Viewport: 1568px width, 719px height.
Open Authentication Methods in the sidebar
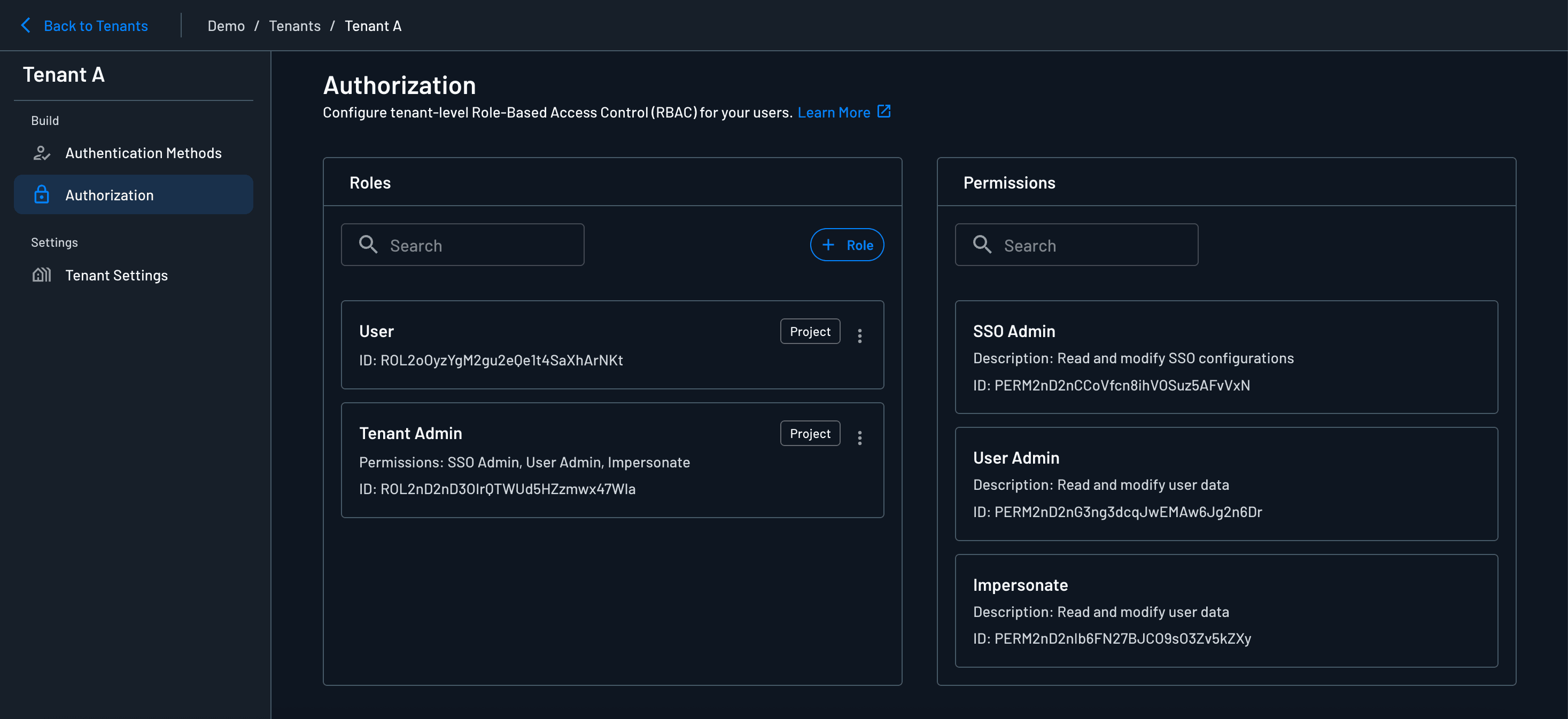point(143,153)
